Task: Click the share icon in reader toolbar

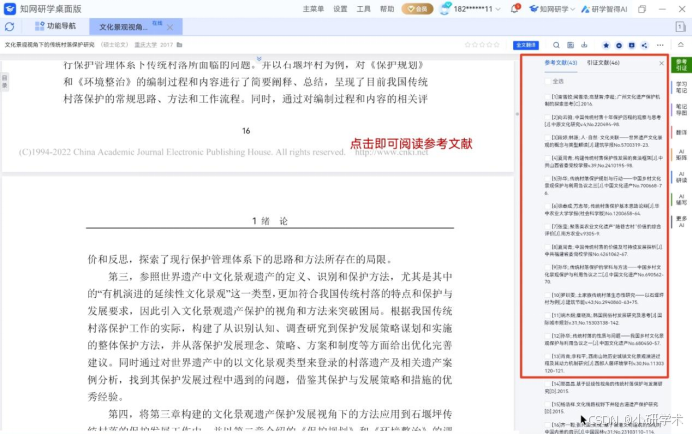Action: click(x=644, y=45)
